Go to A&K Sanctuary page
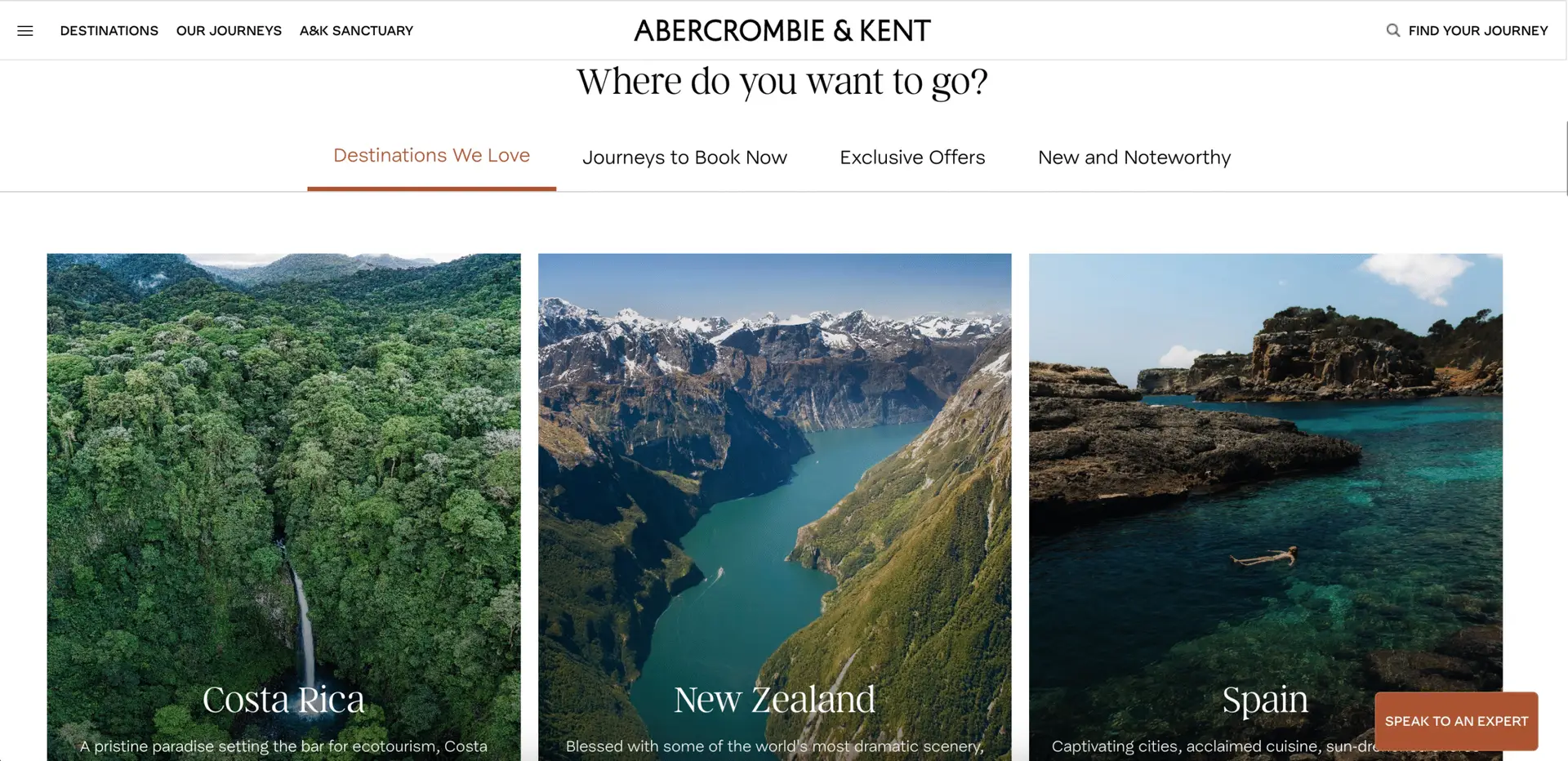The height and width of the screenshot is (761, 1568). 356,31
